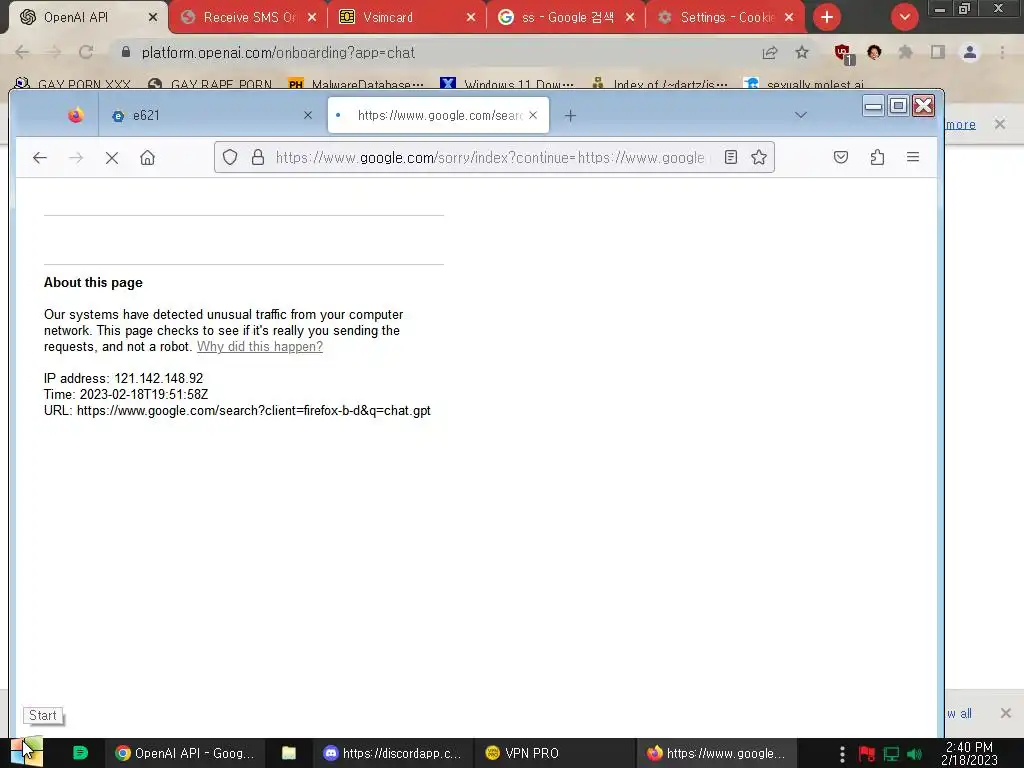1024x768 pixels.
Task: Open the Vsimcard tab in Chrome
Action: (405, 17)
